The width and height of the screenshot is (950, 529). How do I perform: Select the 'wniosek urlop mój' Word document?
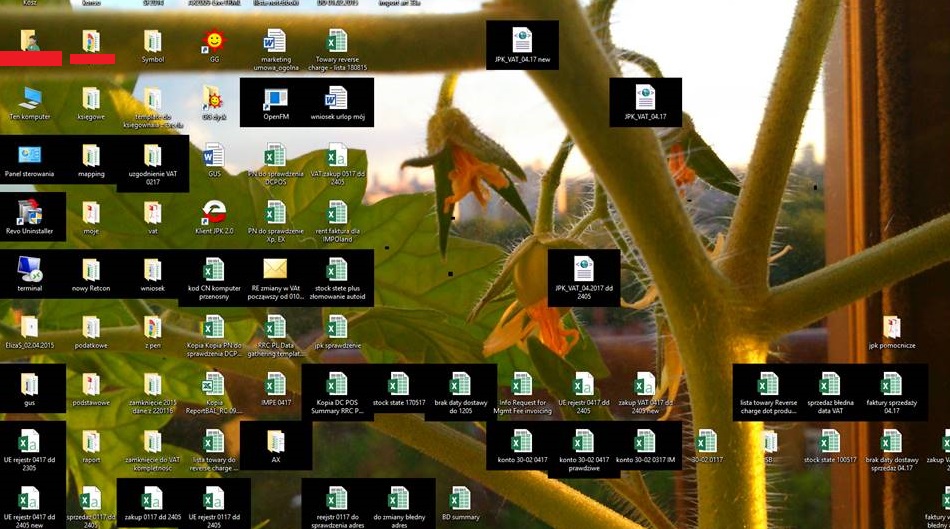337,99
